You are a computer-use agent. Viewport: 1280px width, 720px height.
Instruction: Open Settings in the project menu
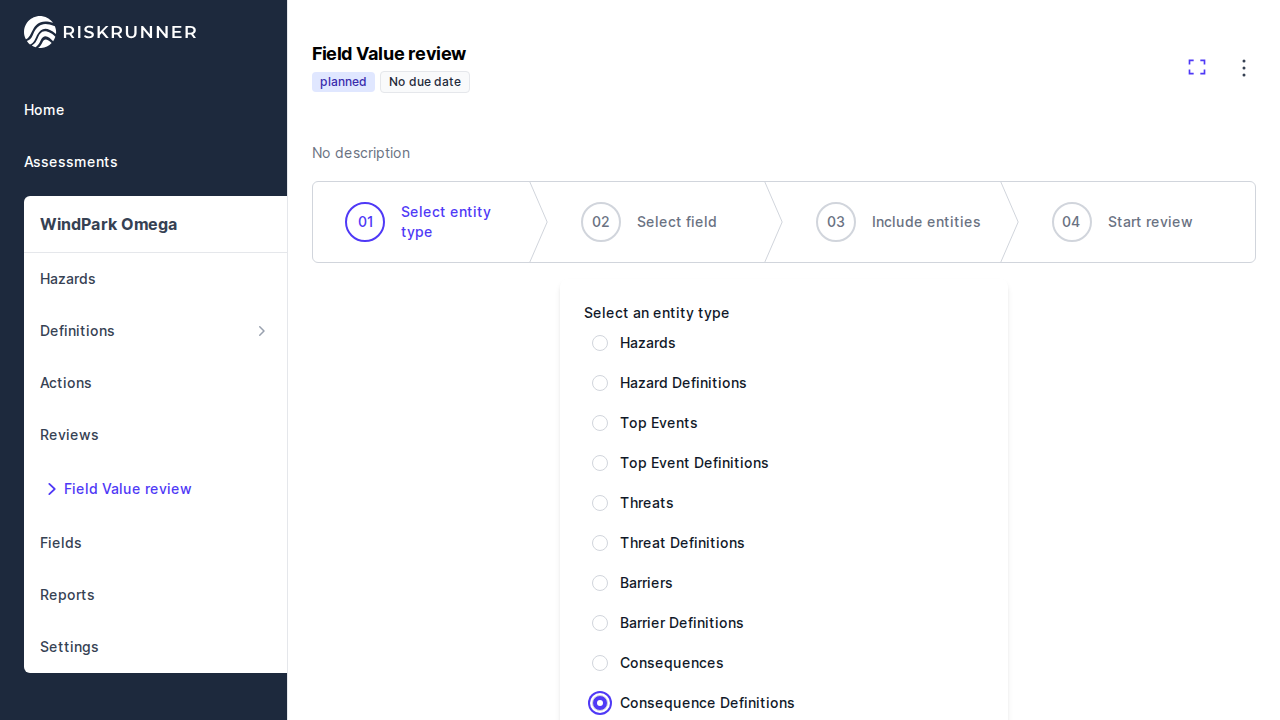click(x=69, y=647)
